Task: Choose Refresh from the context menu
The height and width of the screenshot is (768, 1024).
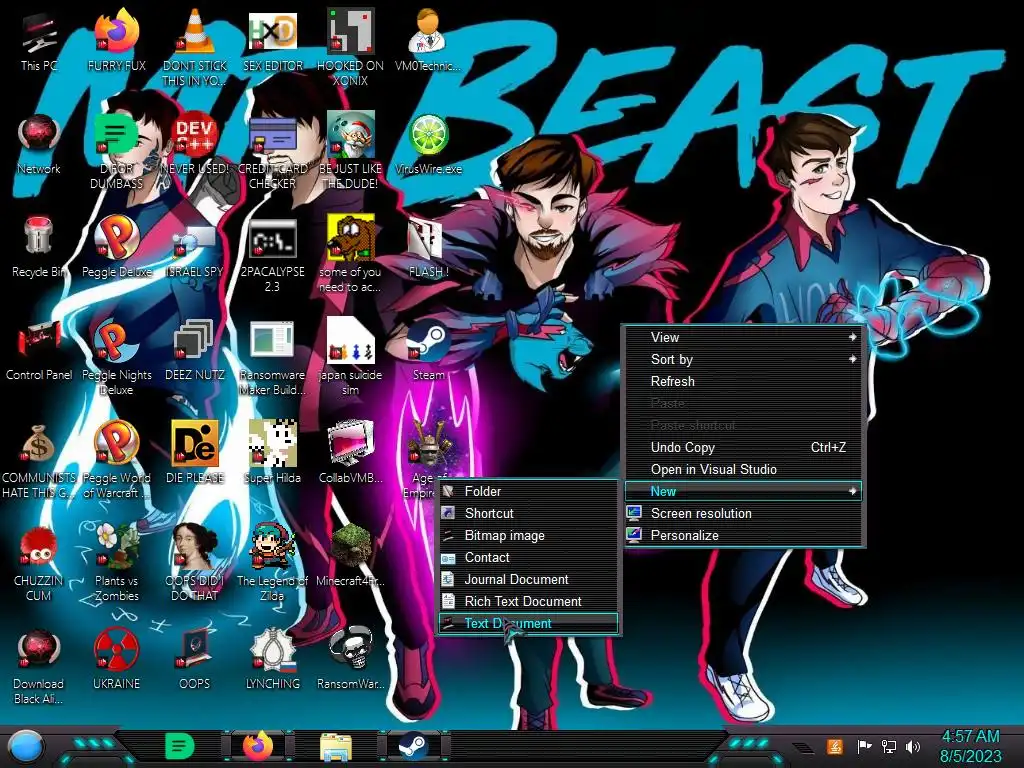Action: [744, 381]
